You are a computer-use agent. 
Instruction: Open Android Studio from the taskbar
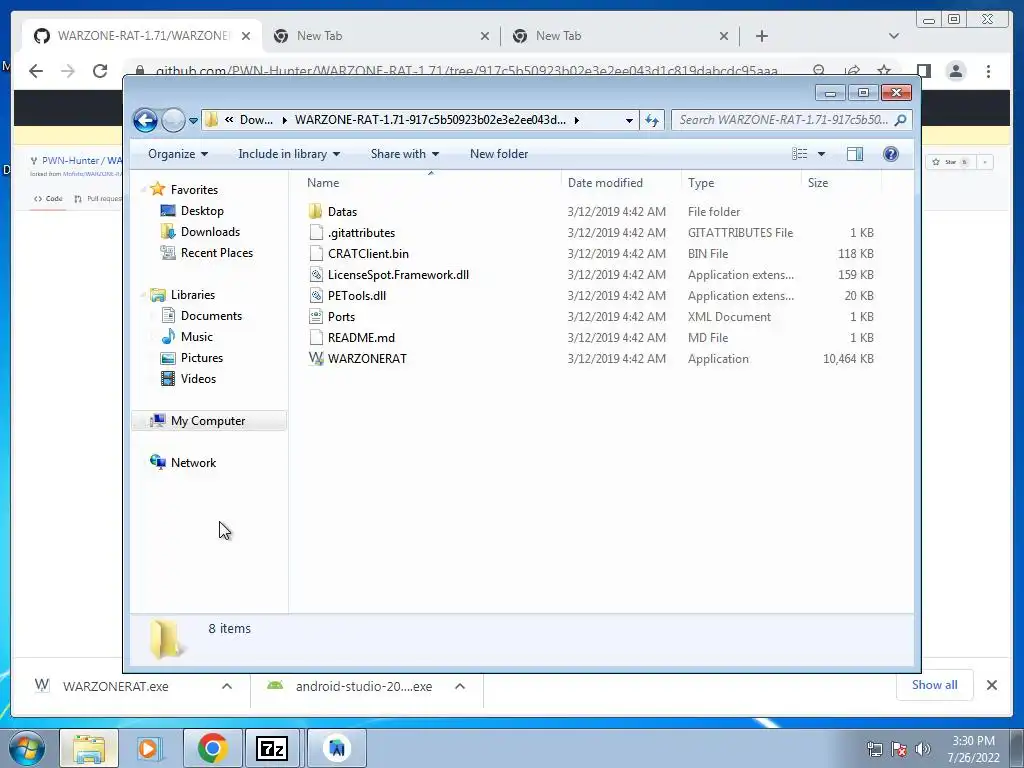point(337,748)
